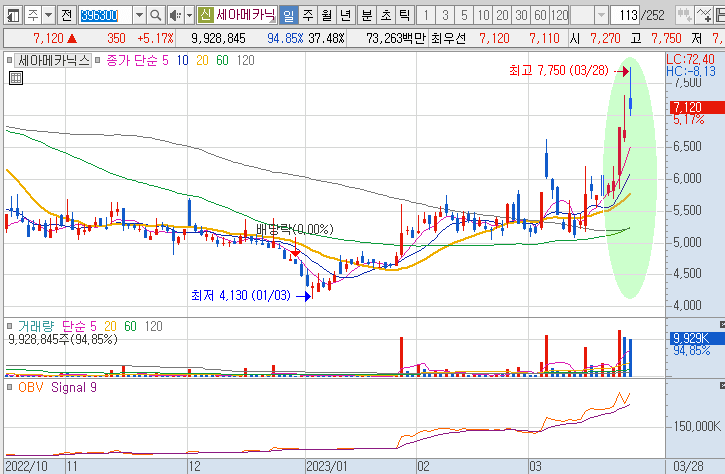Click the 세아메카닉스 stock name field
725x474 pixels.
[x=246, y=16]
